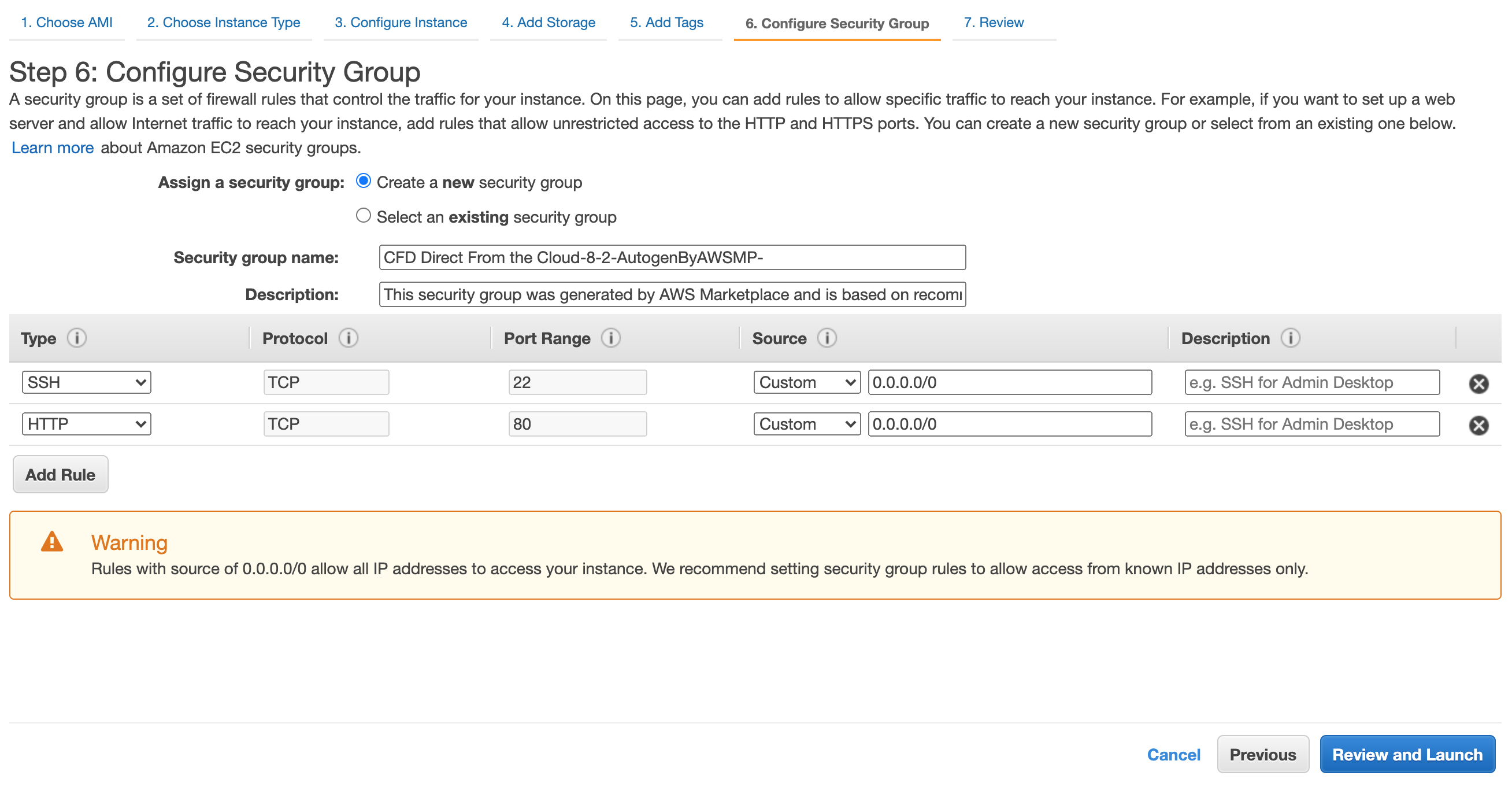Click the orange Warning triangle icon
The image size is (1512, 794).
pos(51,542)
